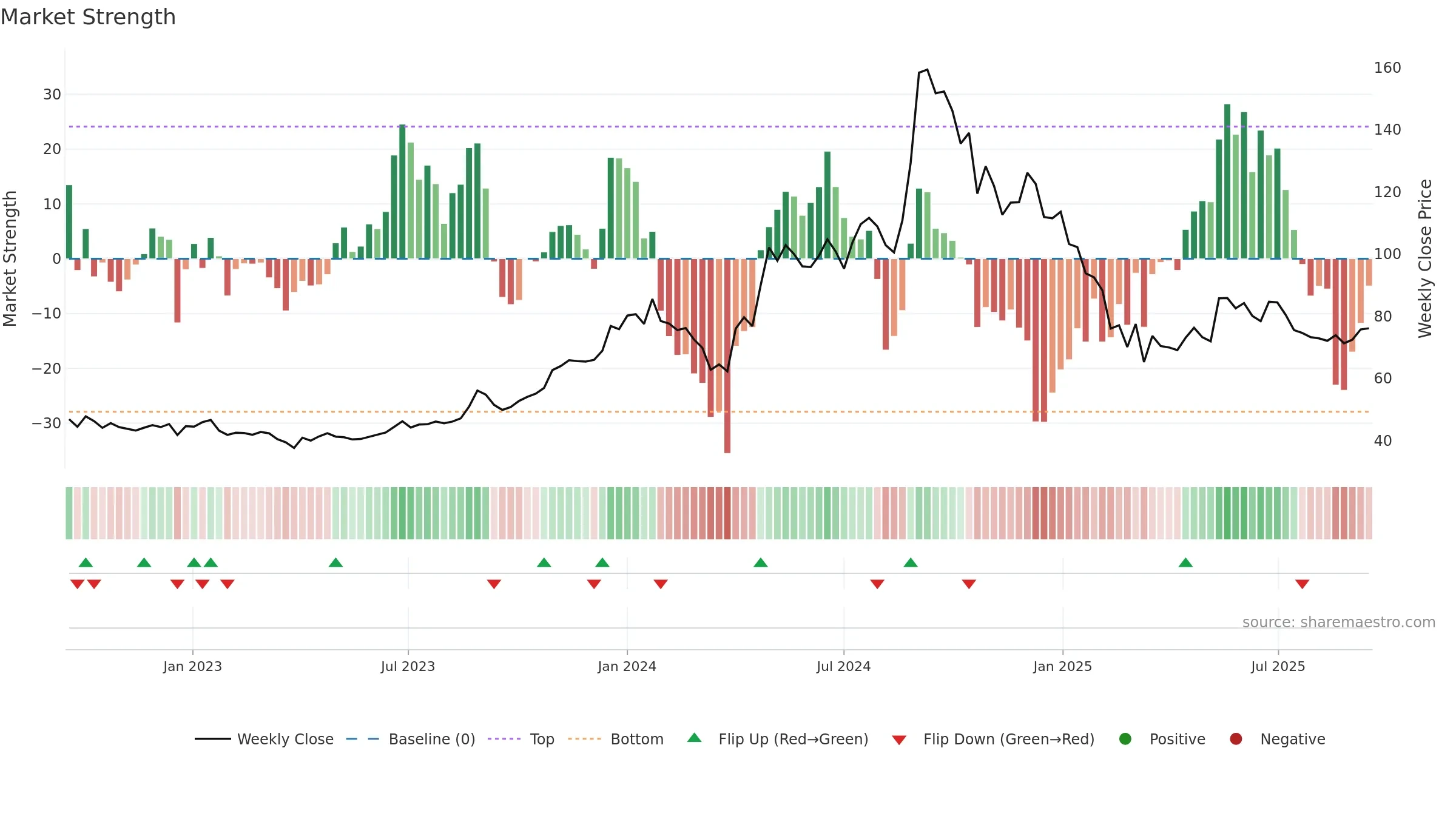Click the green Positive circle legend icon
The height and width of the screenshot is (819, 1456).
click(x=1125, y=739)
